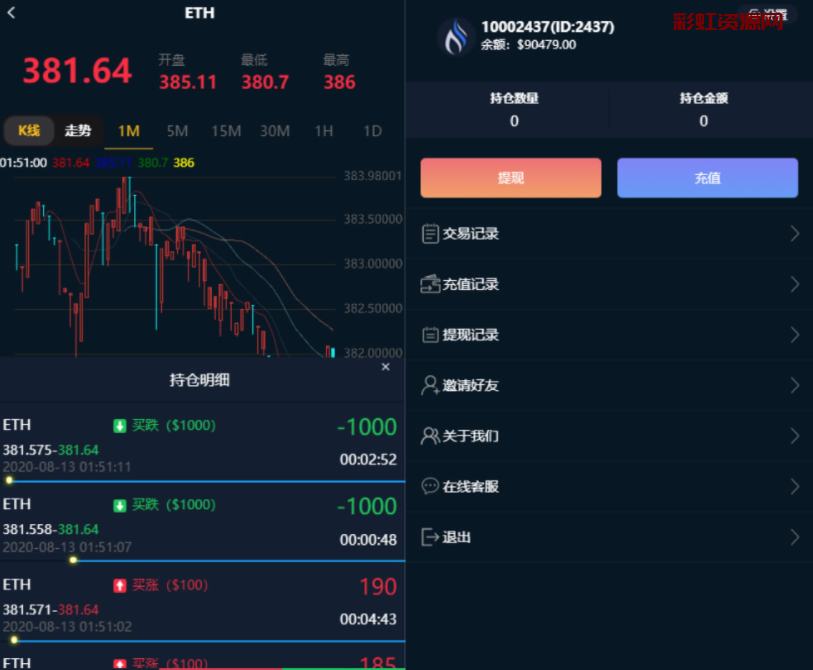Click the about us (关于我们) icon

(430, 436)
